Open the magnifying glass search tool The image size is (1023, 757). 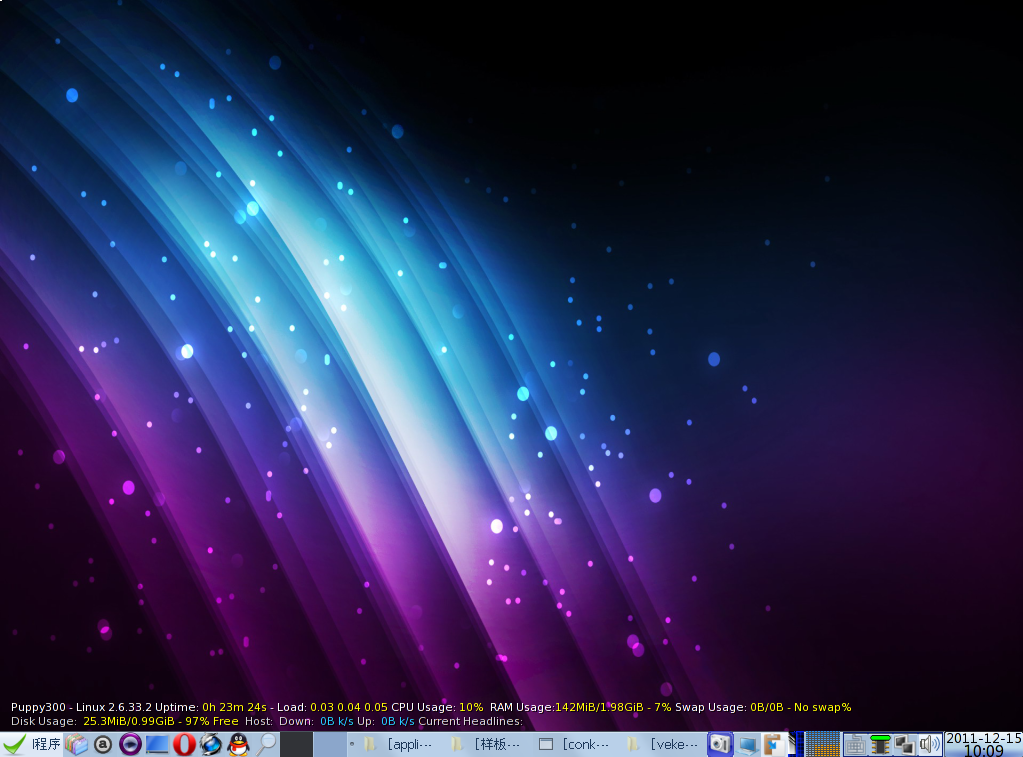(266, 745)
